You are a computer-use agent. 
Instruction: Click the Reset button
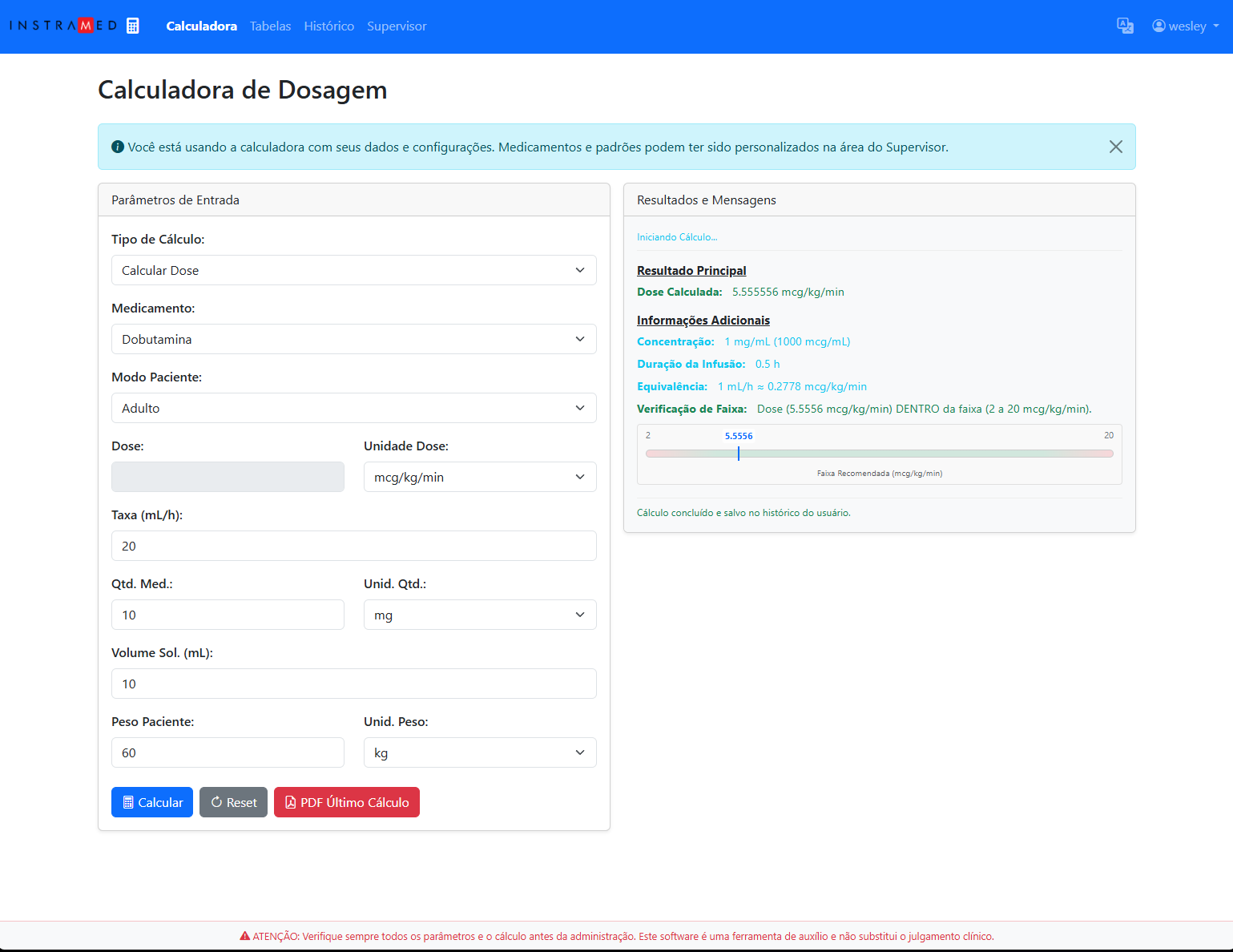[233, 802]
